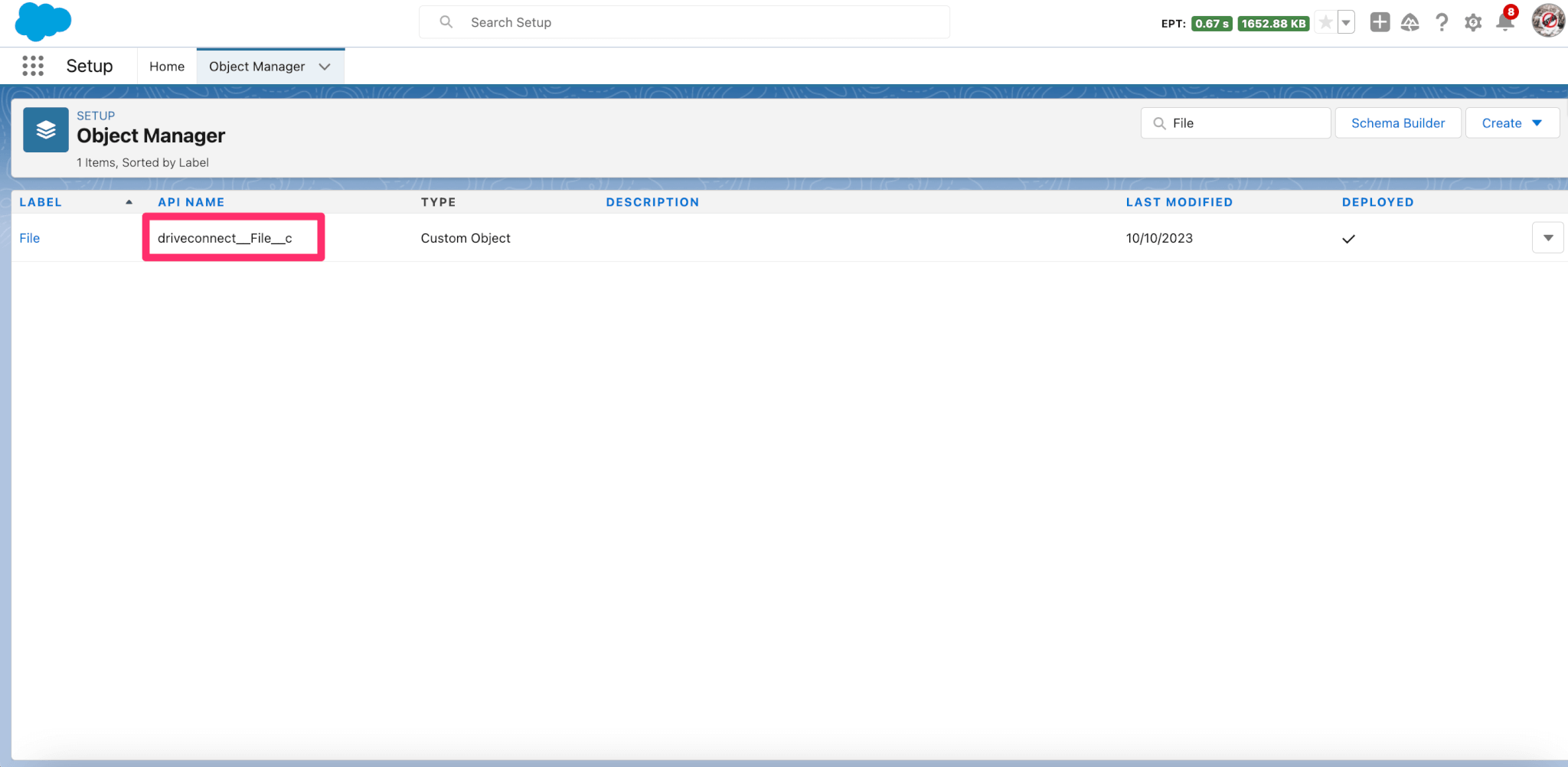Sort by the Label column header
This screenshot has height=767, width=1568.
[41, 202]
